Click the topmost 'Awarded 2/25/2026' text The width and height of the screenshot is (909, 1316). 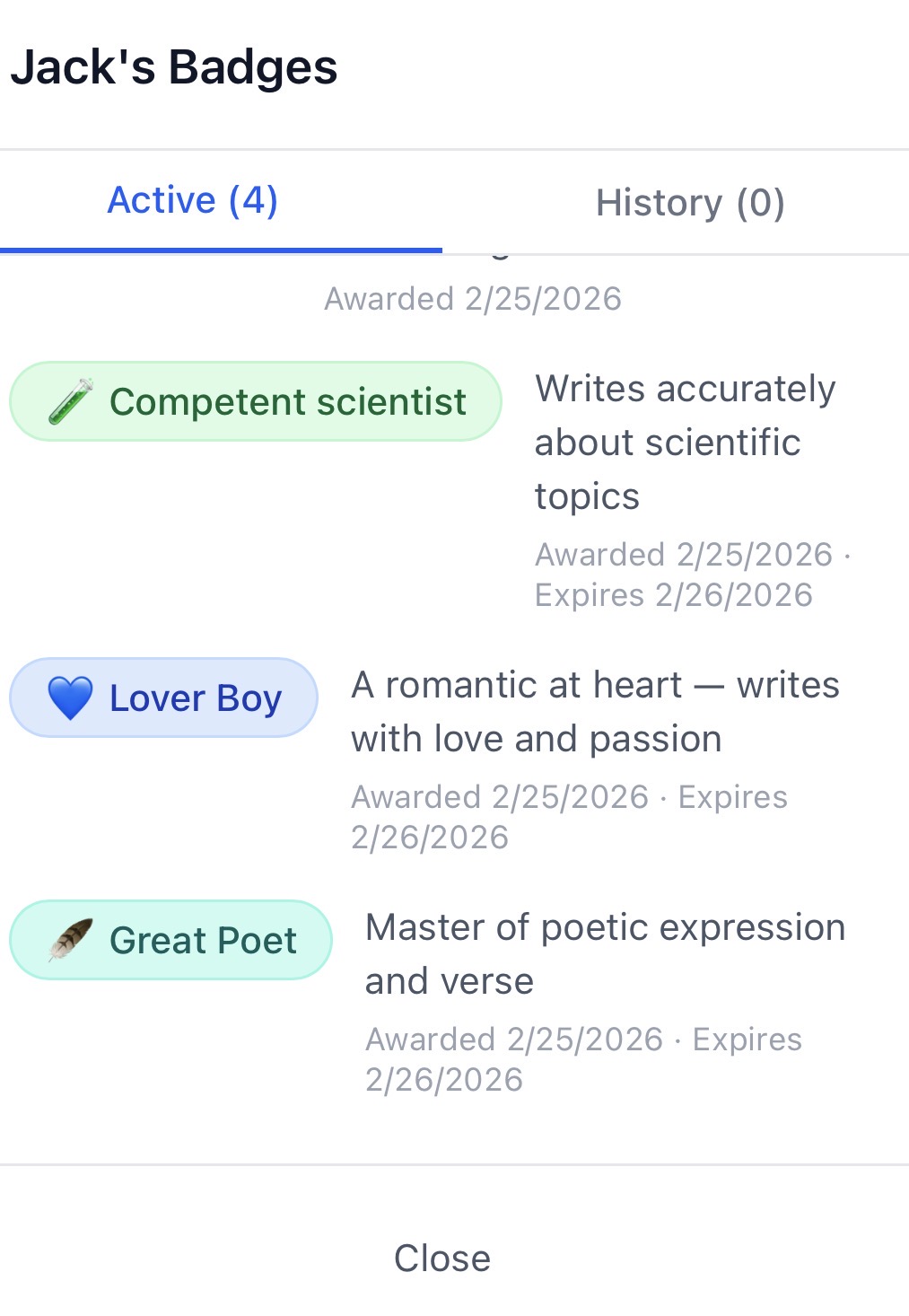pos(473,299)
